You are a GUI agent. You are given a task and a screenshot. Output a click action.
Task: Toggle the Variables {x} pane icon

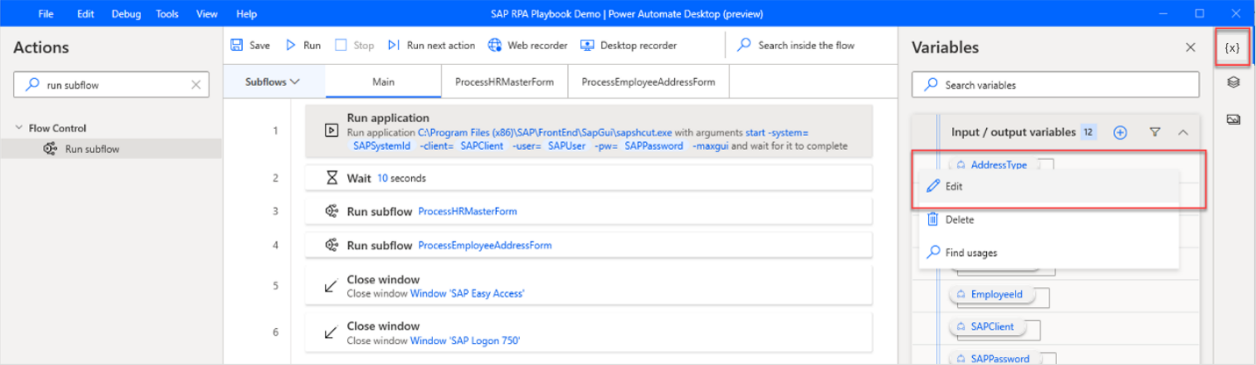1233,47
